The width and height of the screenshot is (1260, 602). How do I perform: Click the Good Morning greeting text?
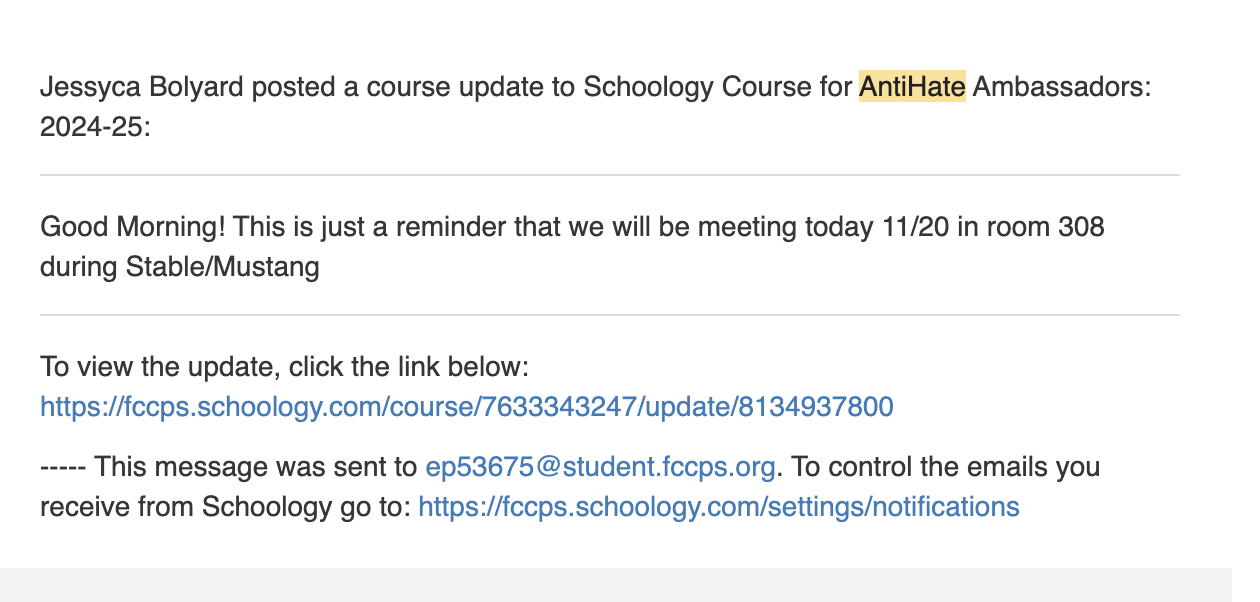tap(132, 228)
